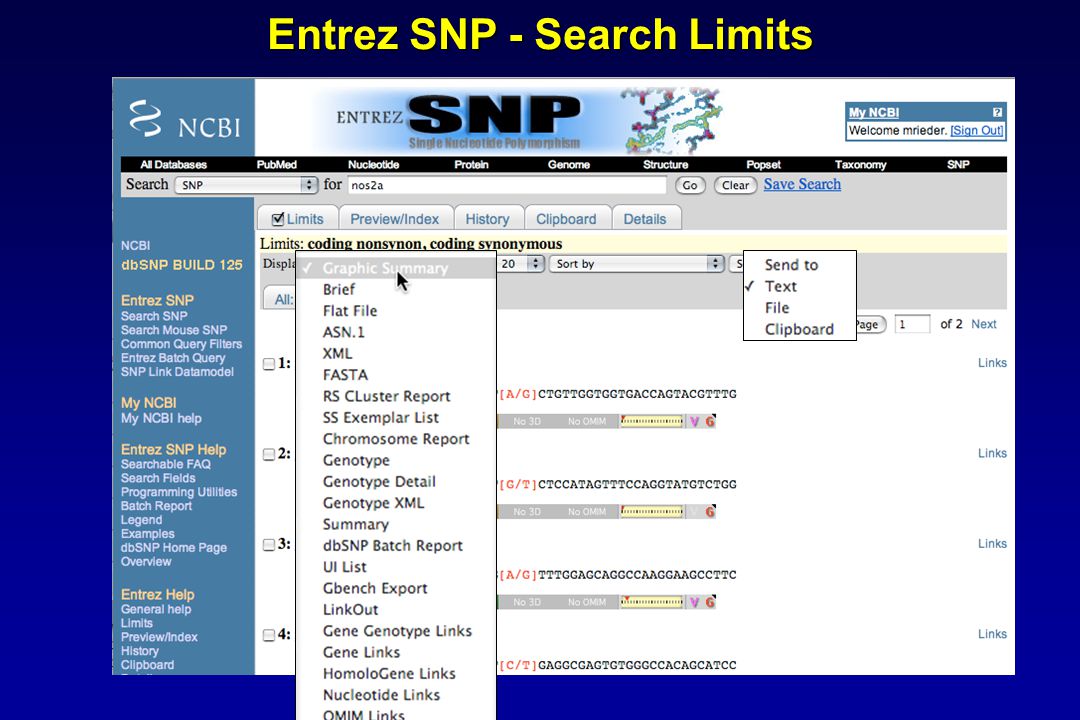Click the red G icon in result 3
This screenshot has height=720, width=1080.
coord(709,602)
